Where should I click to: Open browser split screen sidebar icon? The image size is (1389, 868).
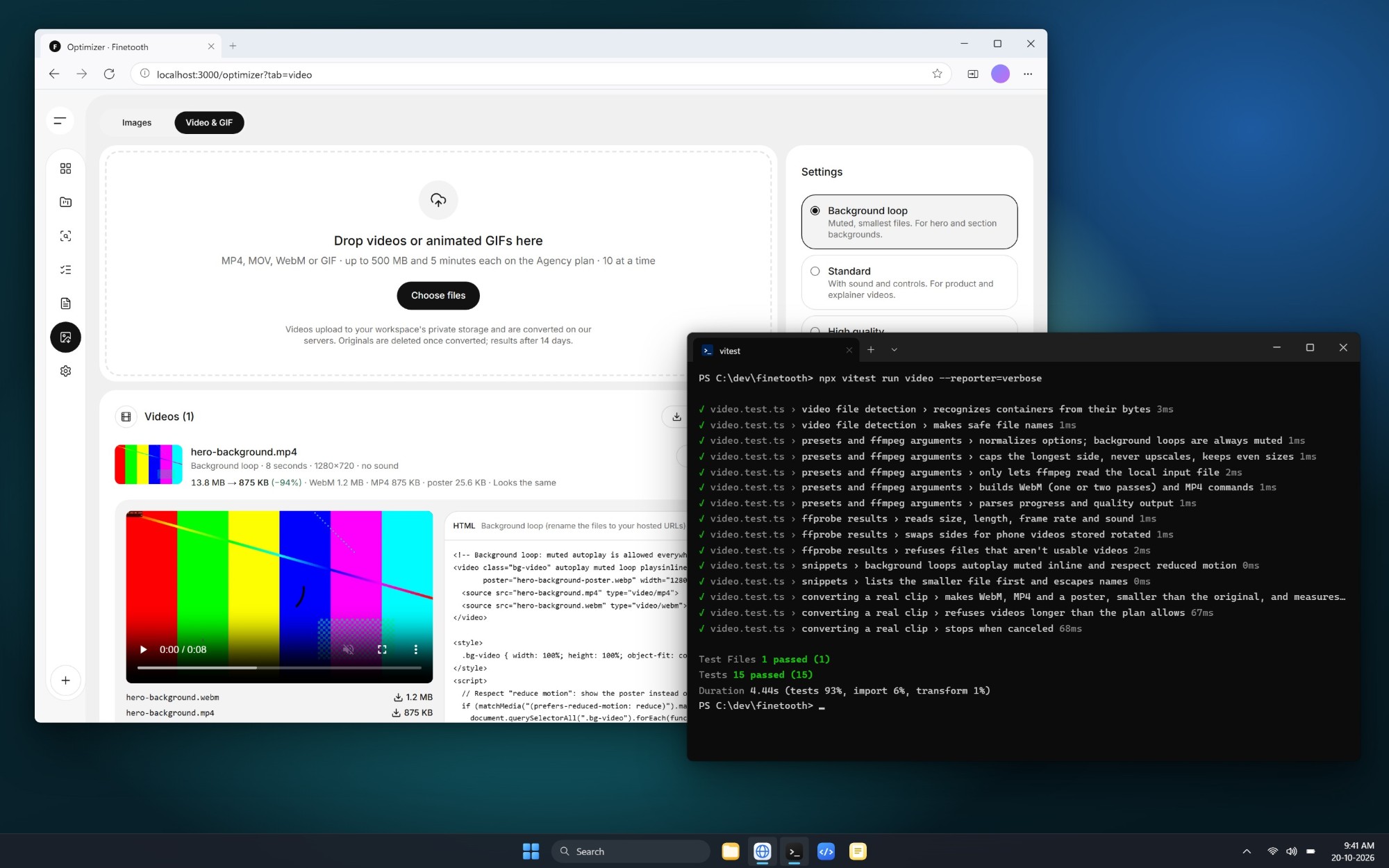click(x=972, y=74)
